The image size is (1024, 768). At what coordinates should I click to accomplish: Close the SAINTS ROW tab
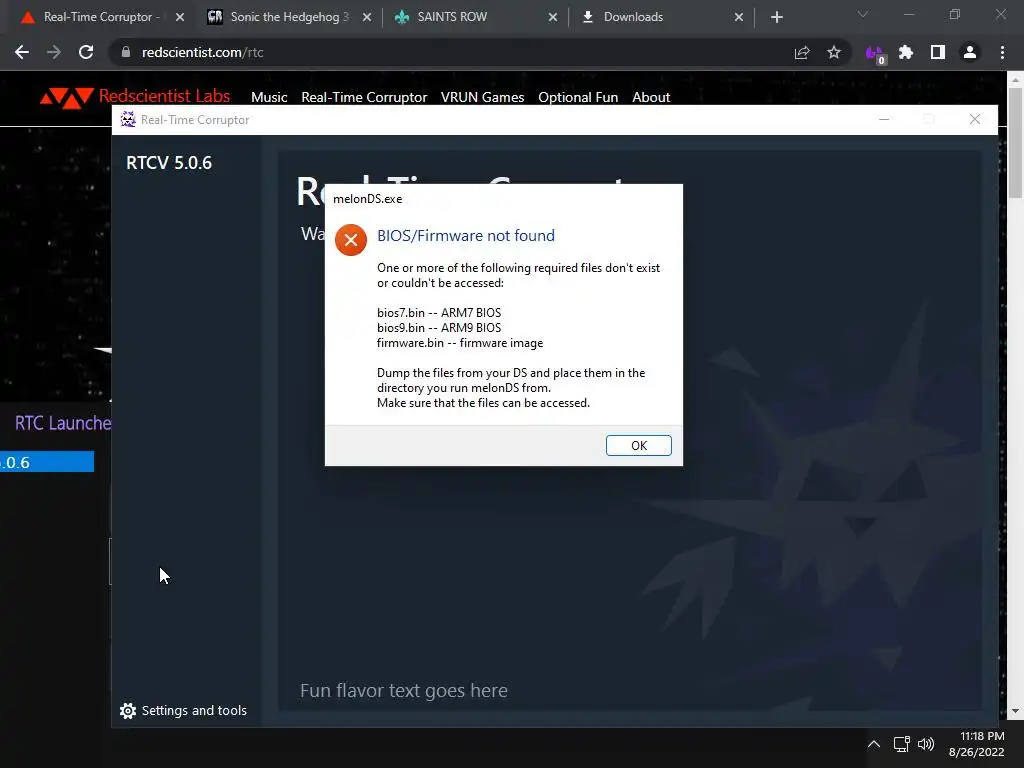pos(553,17)
